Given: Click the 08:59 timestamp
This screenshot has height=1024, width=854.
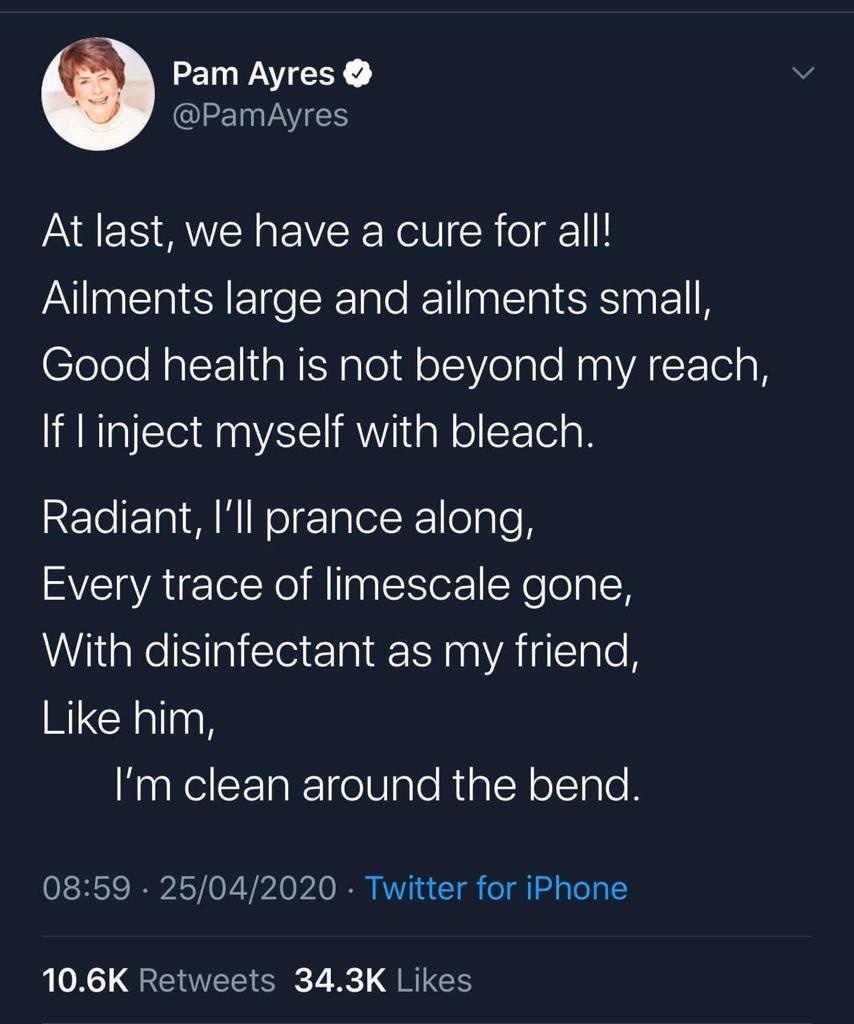Looking at the screenshot, I should [x=86, y=888].
